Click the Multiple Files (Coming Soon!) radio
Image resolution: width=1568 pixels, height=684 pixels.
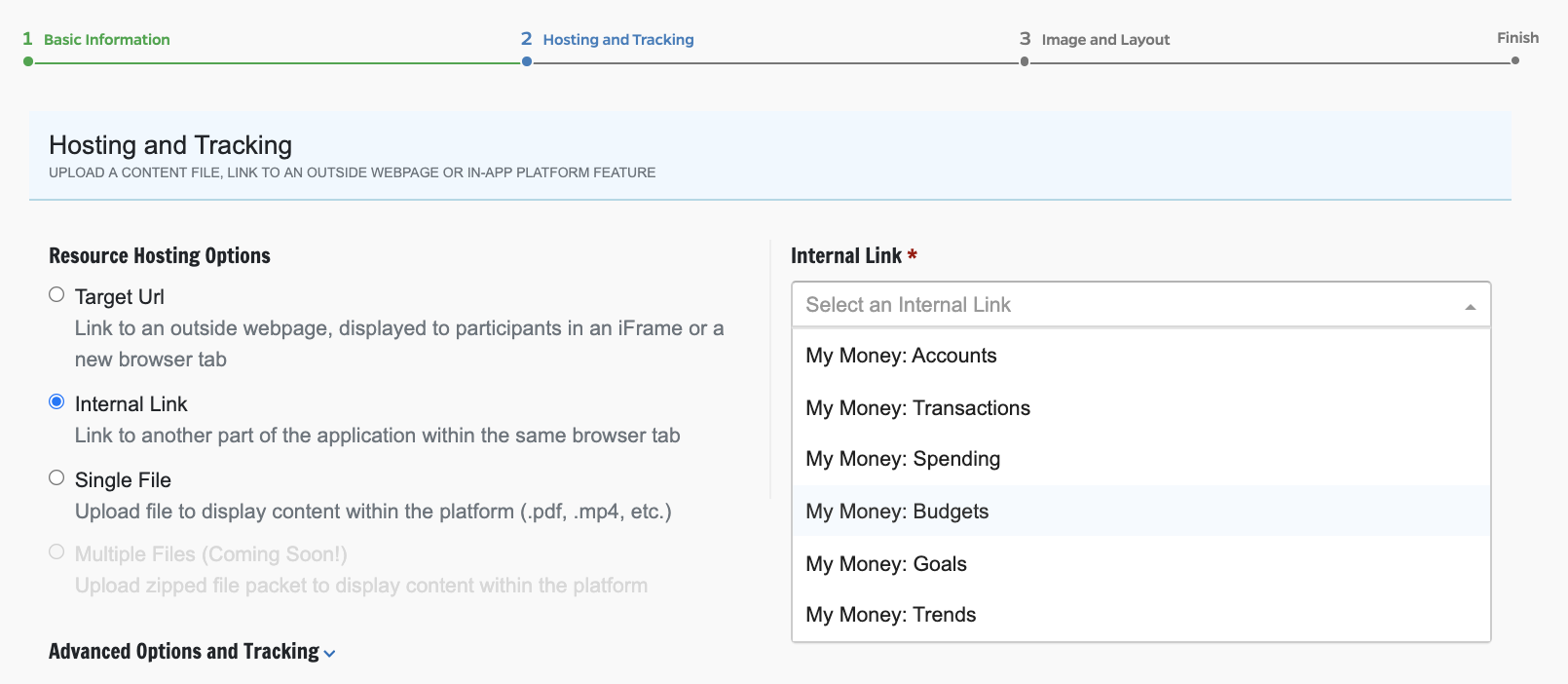(56, 552)
